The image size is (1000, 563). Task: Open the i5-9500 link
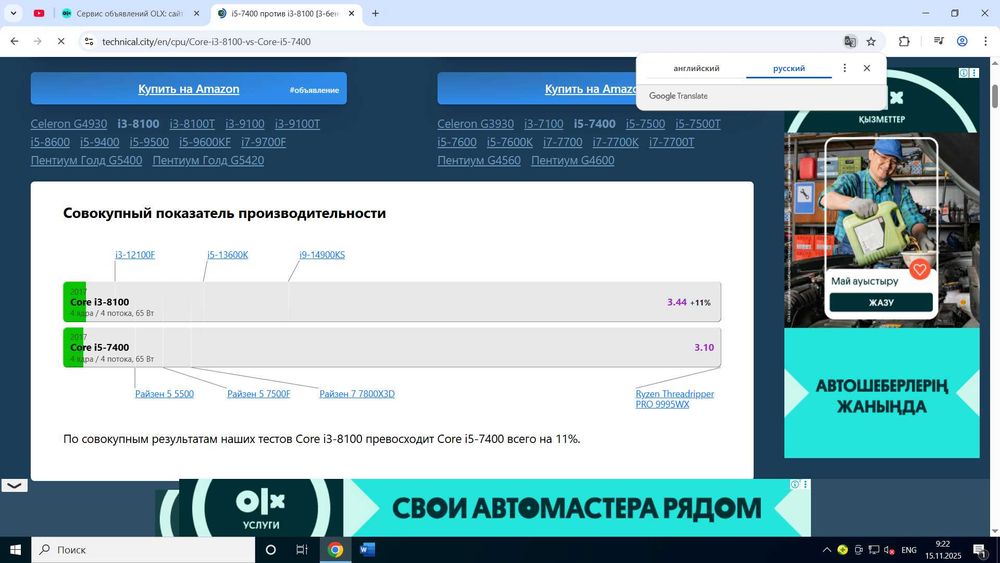(x=149, y=142)
